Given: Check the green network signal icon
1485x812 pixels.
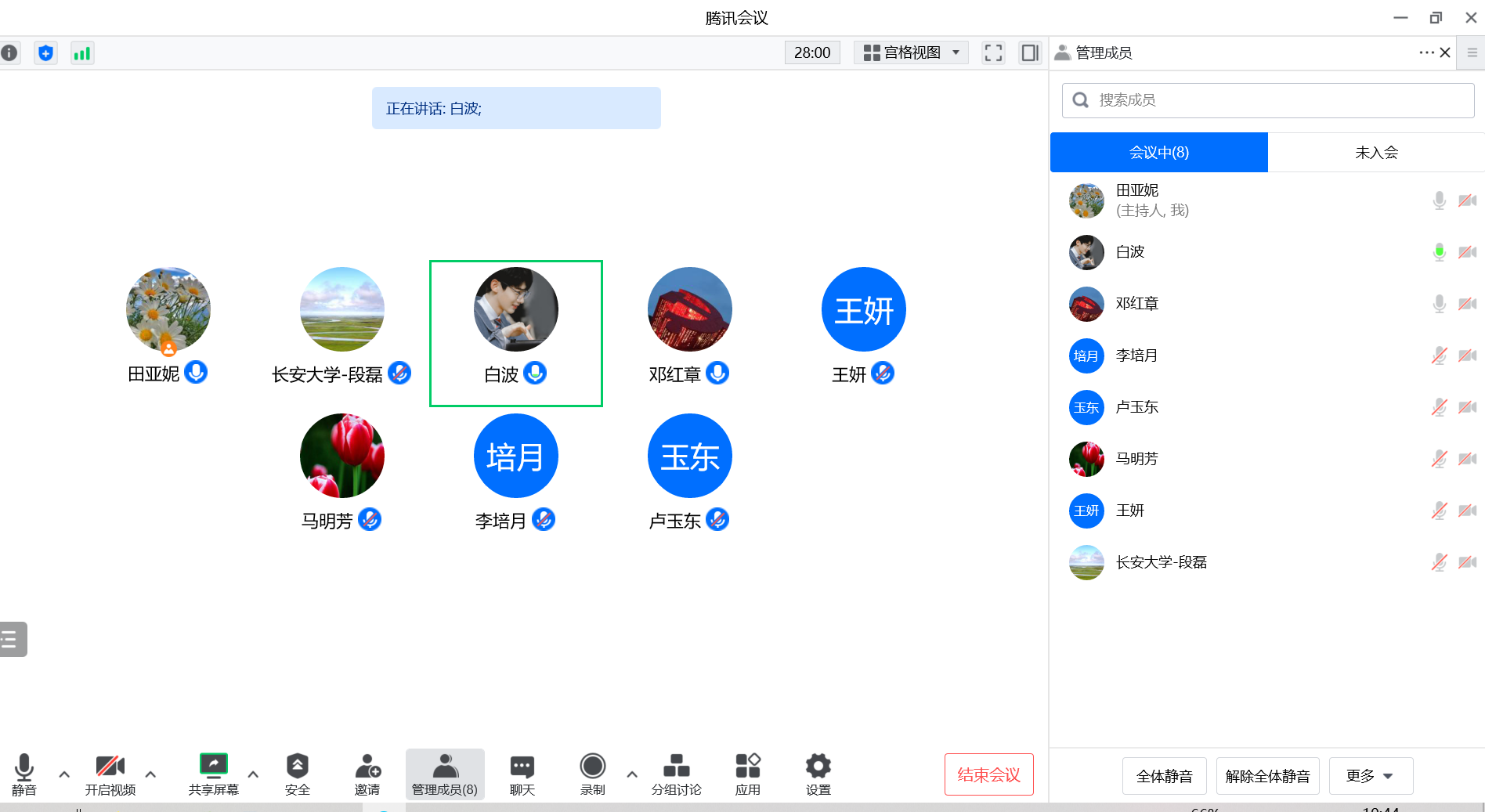Looking at the screenshot, I should (x=82, y=53).
